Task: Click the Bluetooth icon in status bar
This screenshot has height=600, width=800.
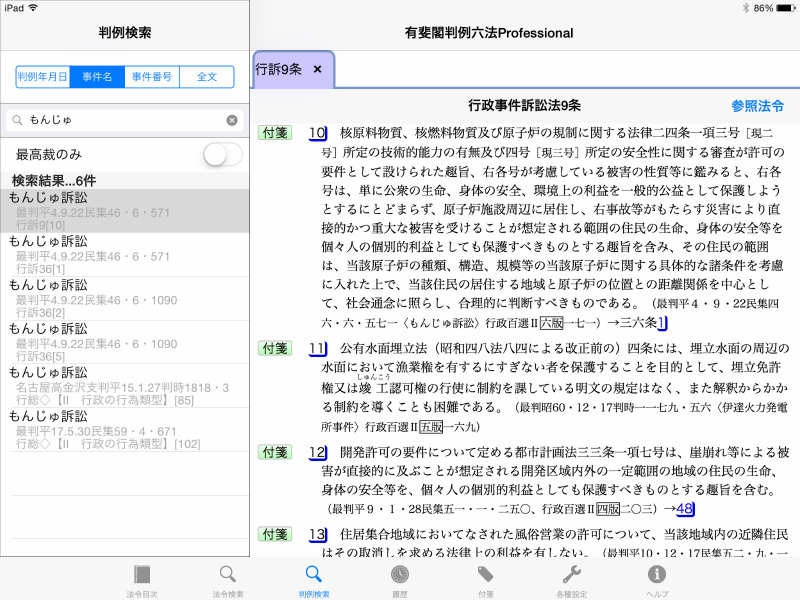Action: coord(745,8)
